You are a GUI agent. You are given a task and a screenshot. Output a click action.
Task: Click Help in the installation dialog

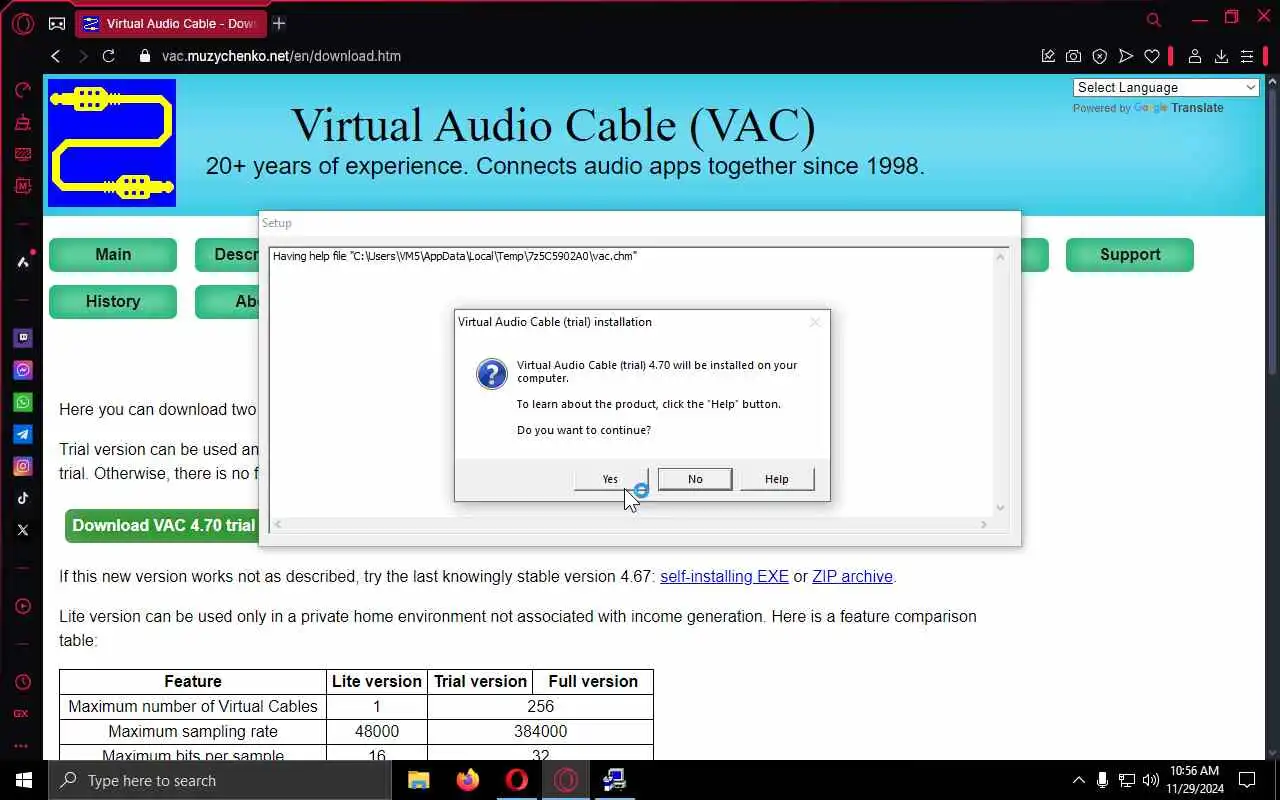[x=777, y=479]
